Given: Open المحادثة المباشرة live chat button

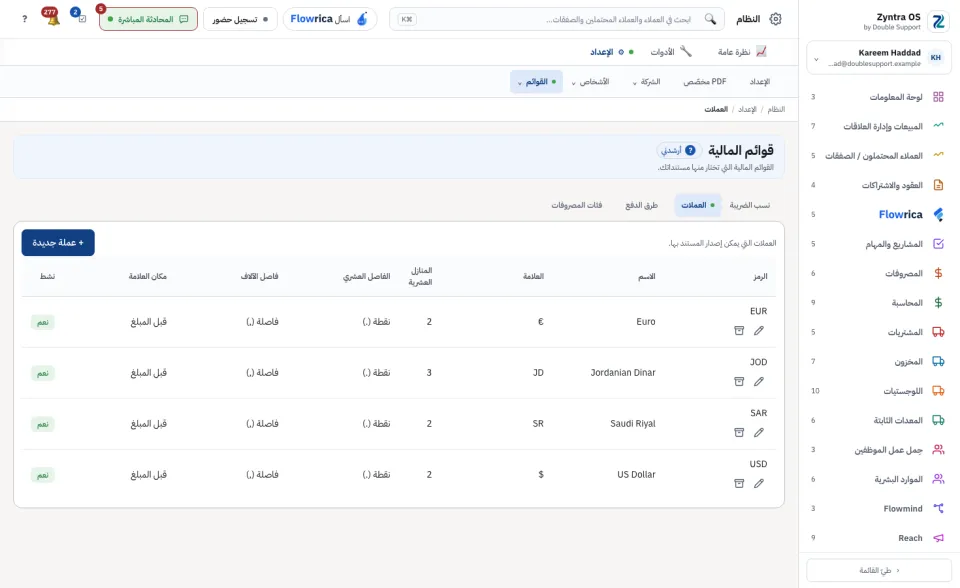Looking at the screenshot, I should [148, 19].
